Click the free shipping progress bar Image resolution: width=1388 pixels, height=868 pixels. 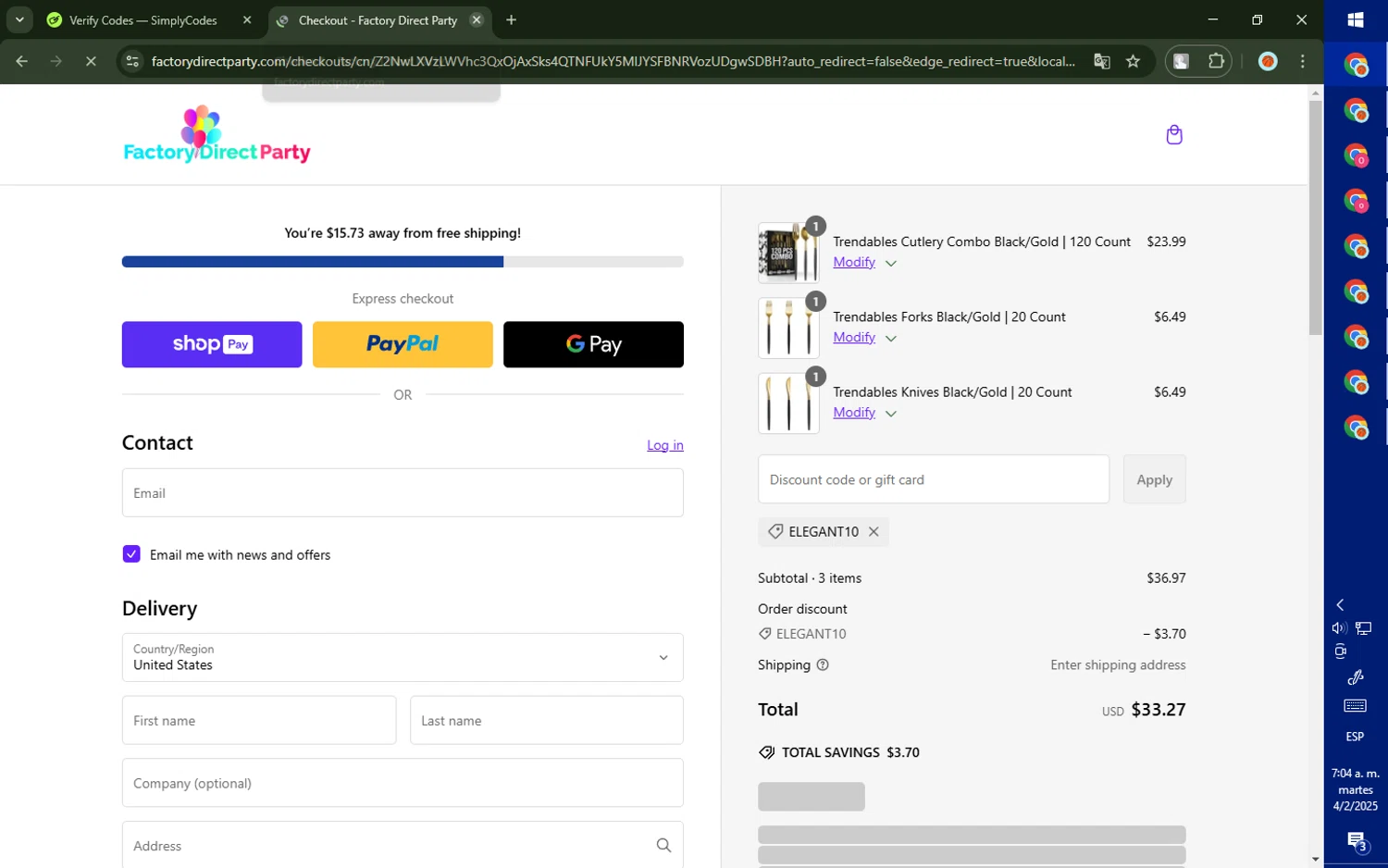tap(403, 262)
